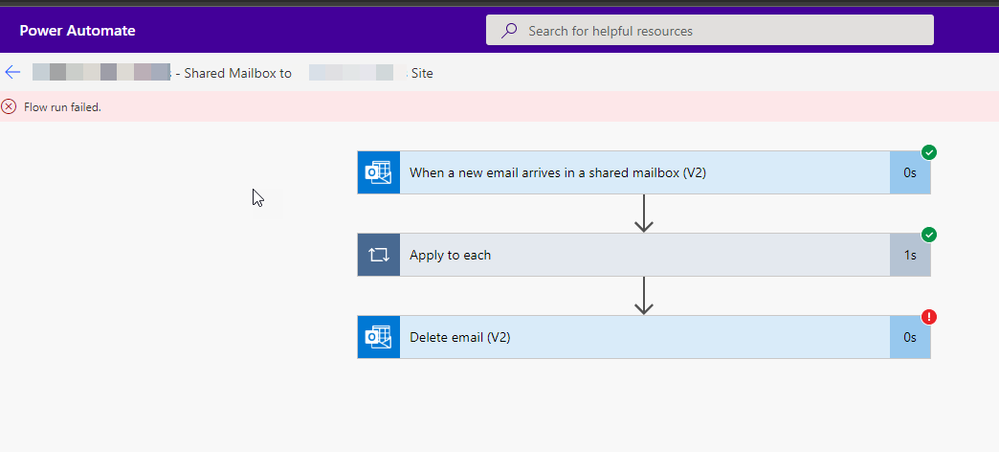Click the loop icon on Apply to each
The image size is (999, 452).
click(x=378, y=254)
